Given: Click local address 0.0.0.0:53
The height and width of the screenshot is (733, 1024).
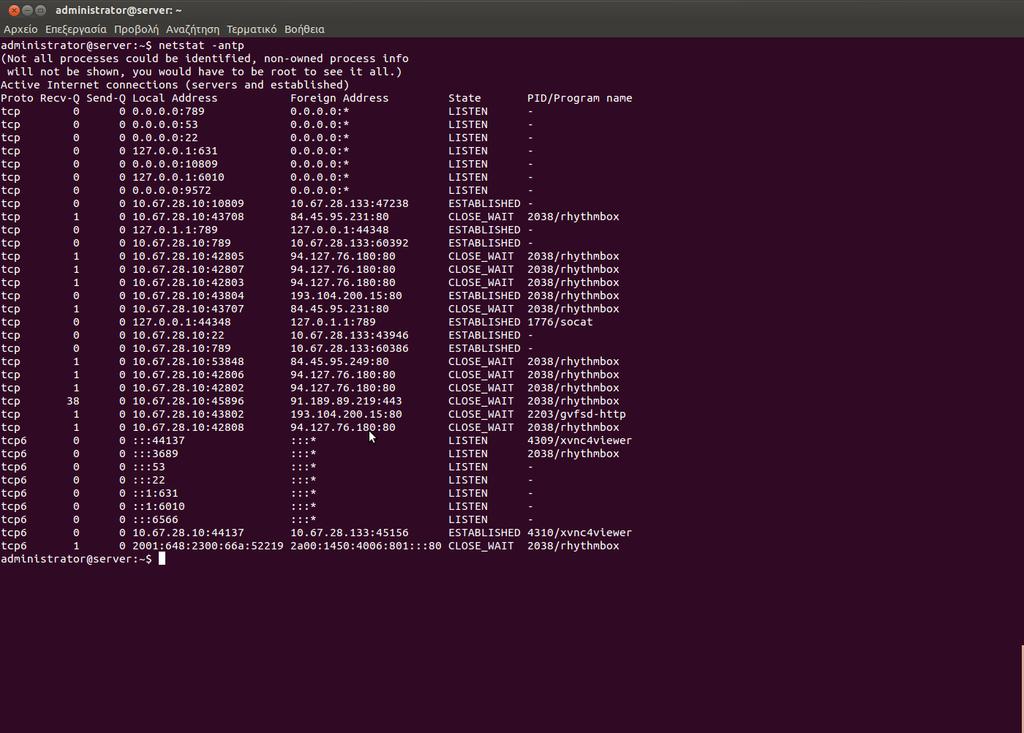Looking at the screenshot, I should pyautogui.click(x=165, y=125).
